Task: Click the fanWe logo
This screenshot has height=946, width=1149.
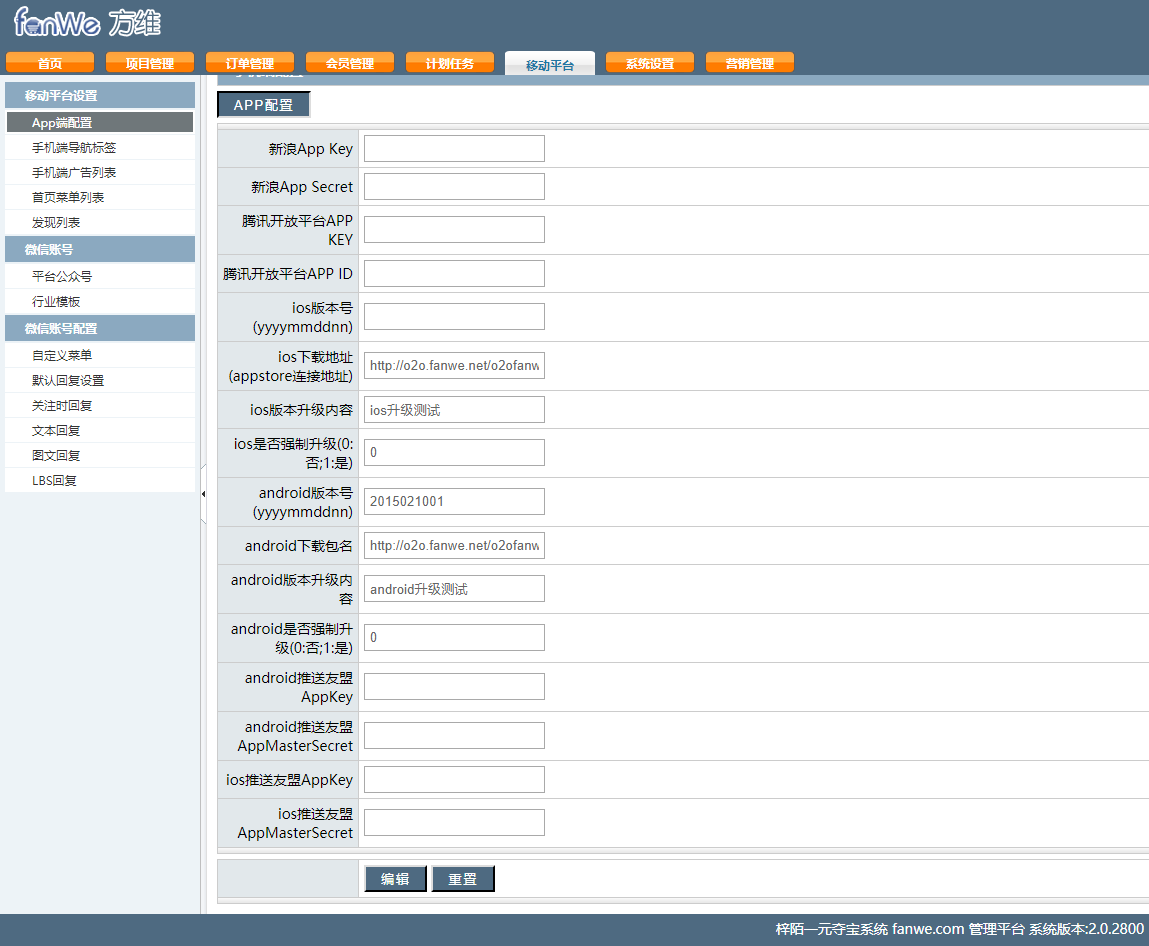Action: tap(87, 22)
